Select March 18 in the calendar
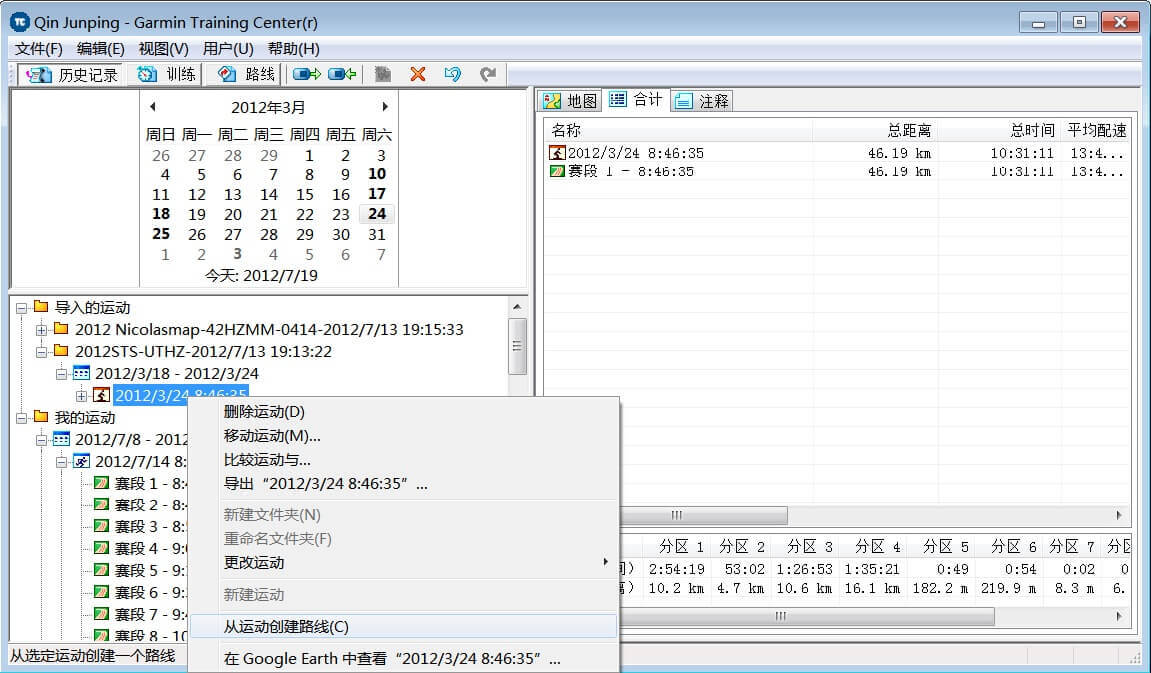This screenshot has height=673, width=1151. point(161,214)
